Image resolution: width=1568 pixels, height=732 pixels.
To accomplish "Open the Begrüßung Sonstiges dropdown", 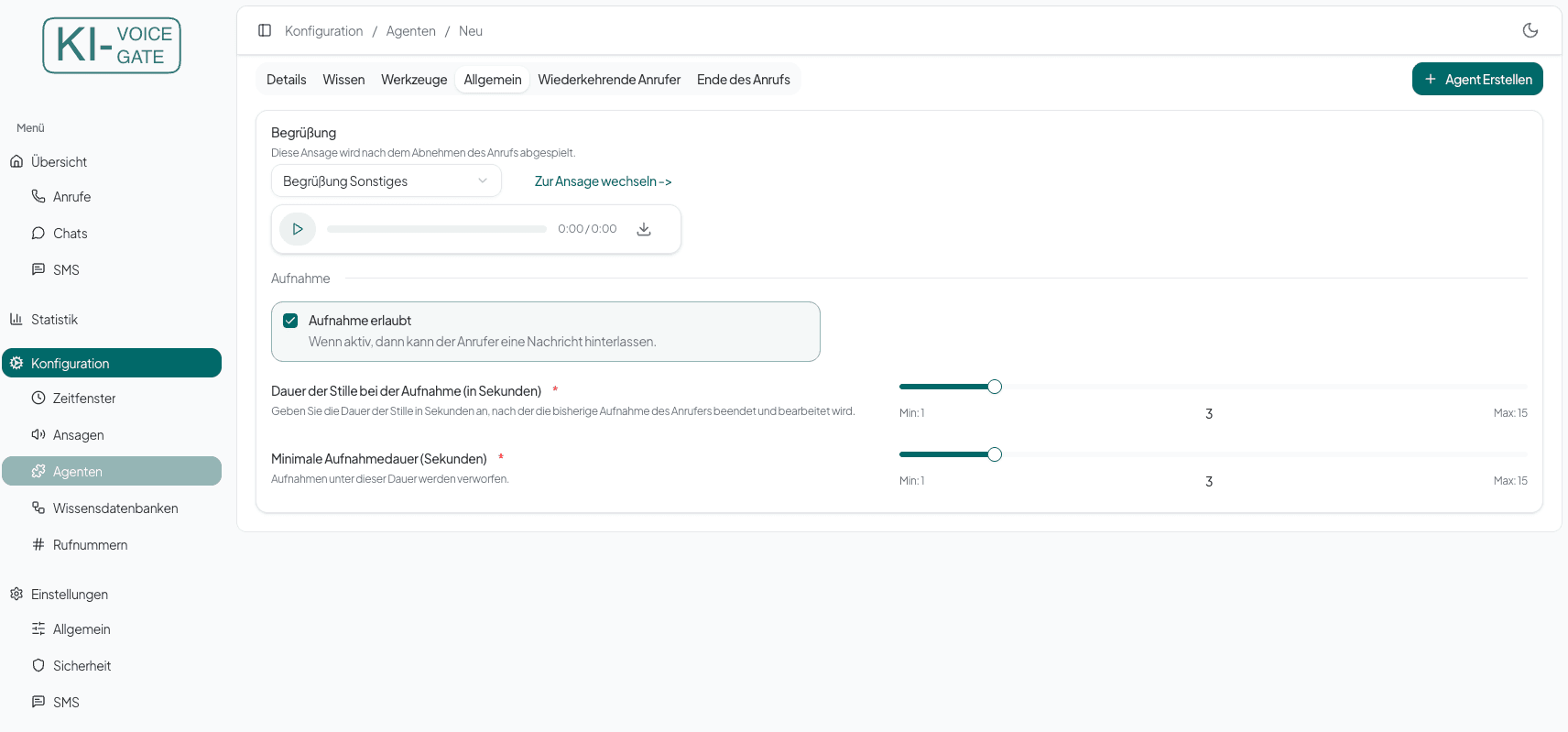I will pos(387,181).
